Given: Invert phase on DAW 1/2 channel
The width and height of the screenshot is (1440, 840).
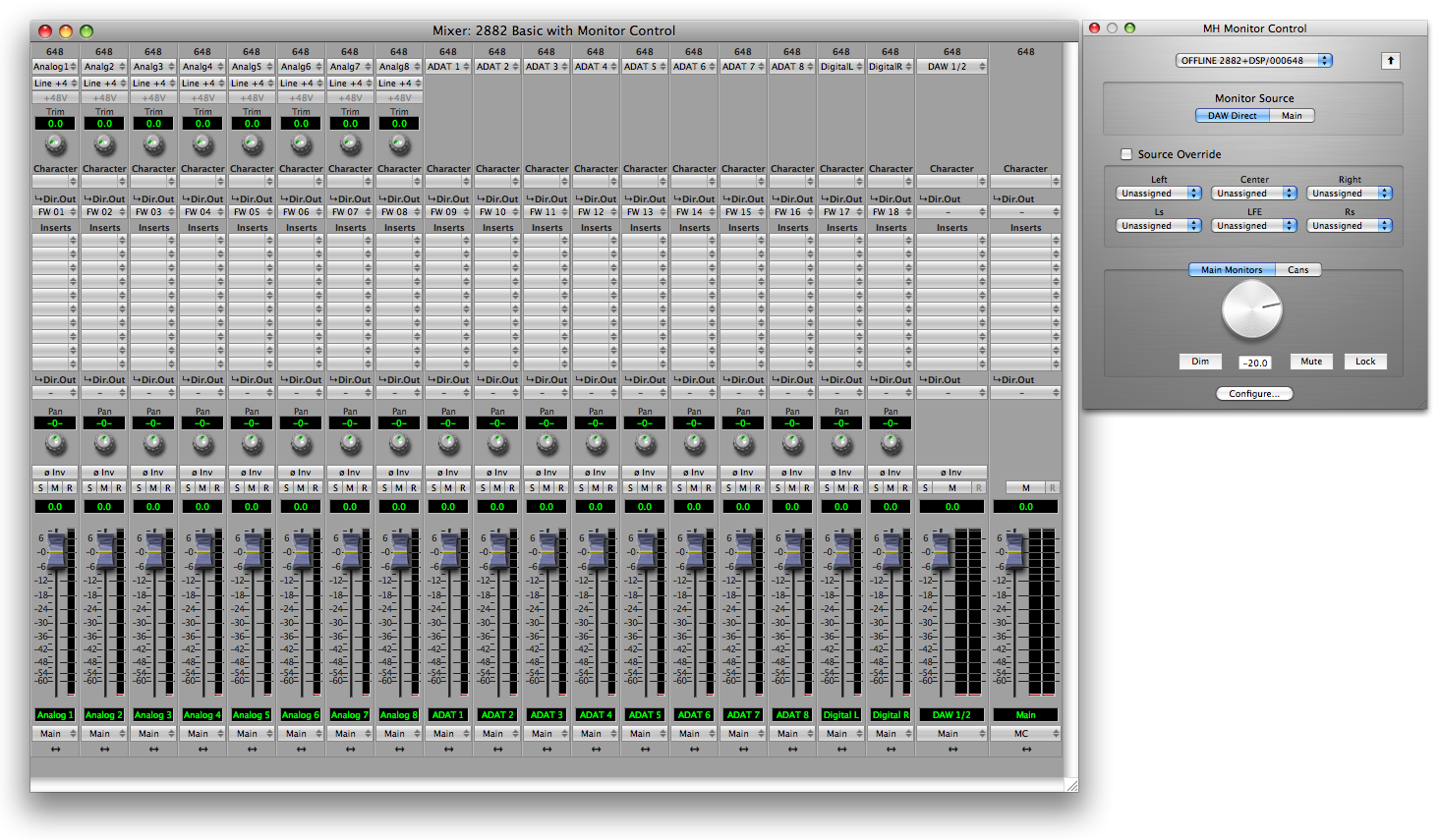Looking at the screenshot, I should tap(951, 473).
